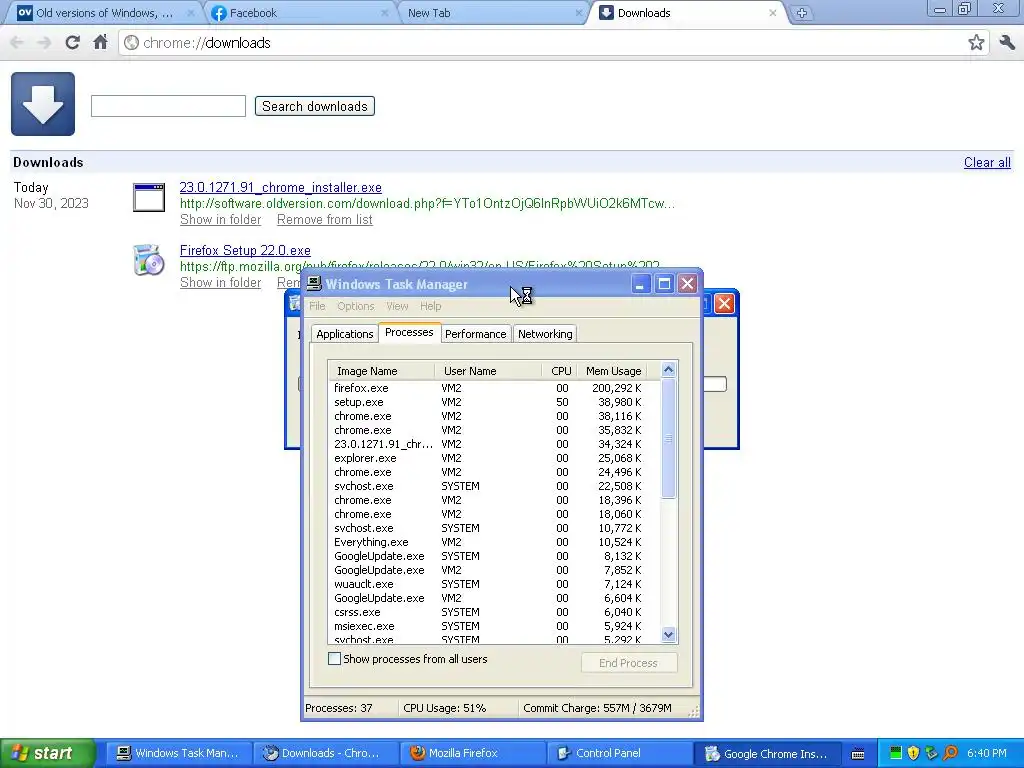Open Firefox Setup 22.0.exe download link

coord(246,250)
